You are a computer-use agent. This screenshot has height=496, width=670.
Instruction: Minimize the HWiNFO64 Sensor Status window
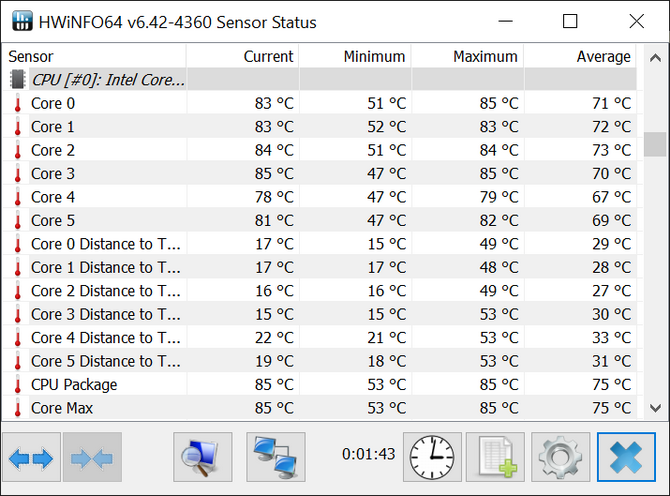coord(505,21)
